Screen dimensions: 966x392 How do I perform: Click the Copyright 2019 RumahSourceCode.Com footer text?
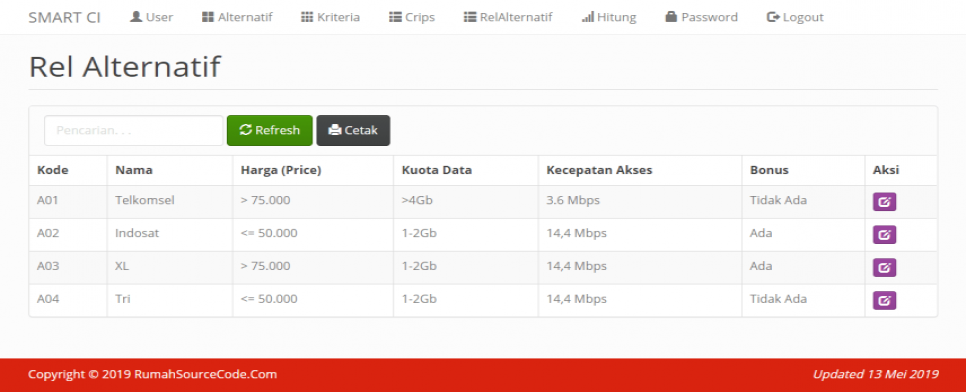click(152, 374)
